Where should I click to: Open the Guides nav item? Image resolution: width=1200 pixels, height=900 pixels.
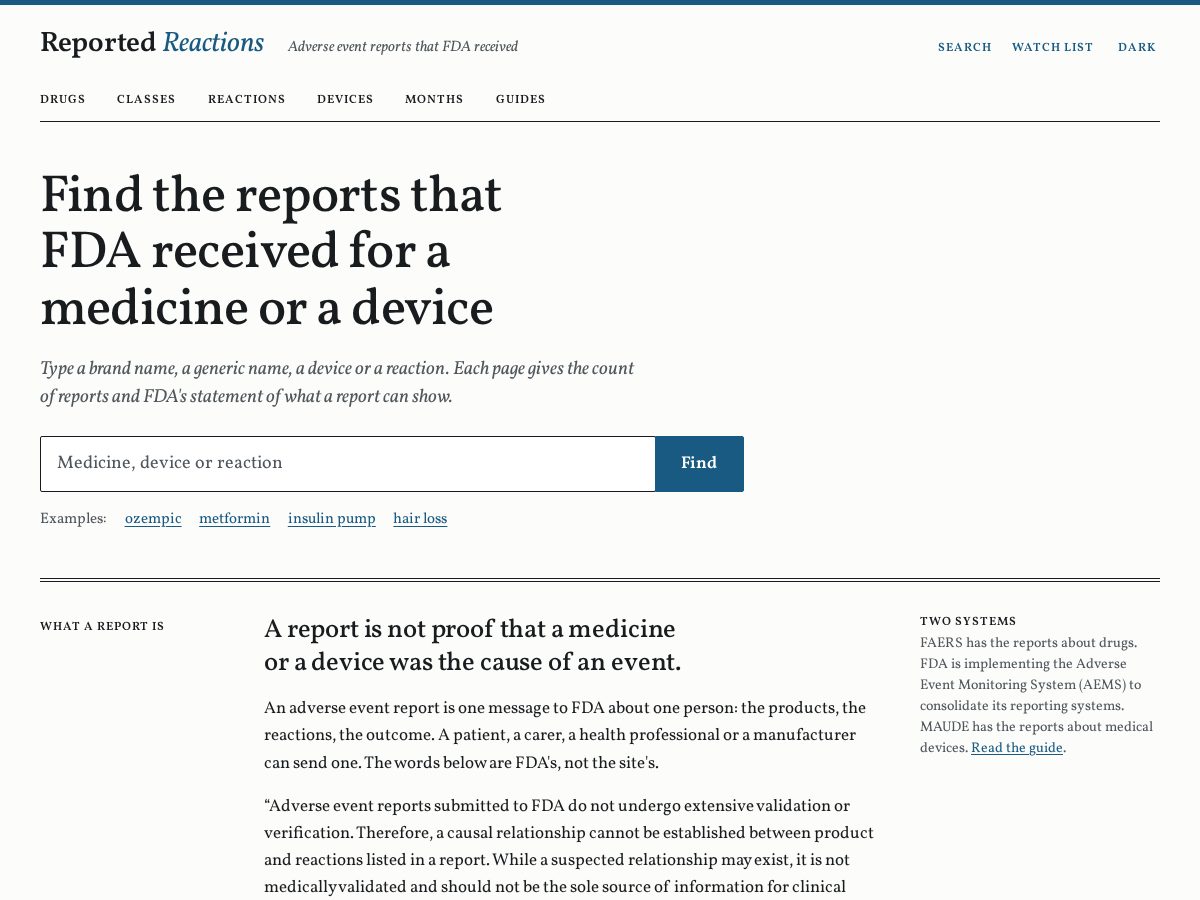click(521, 99)
